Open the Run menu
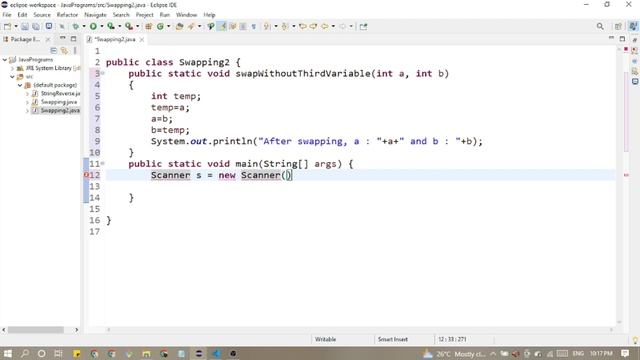The width and height of the screenshot is (640, 360). [x=164, y=15]
